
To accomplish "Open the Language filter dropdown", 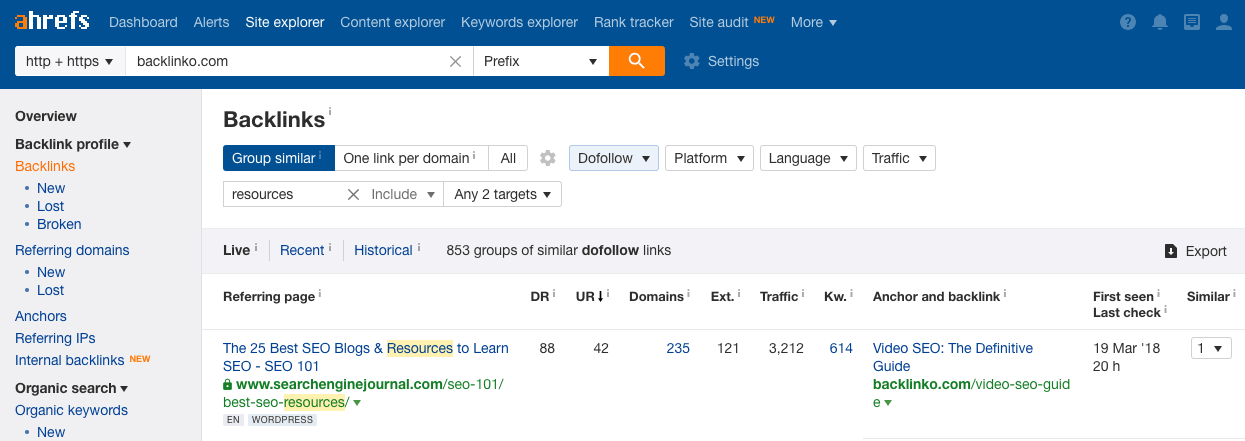I will click(808, 158).
